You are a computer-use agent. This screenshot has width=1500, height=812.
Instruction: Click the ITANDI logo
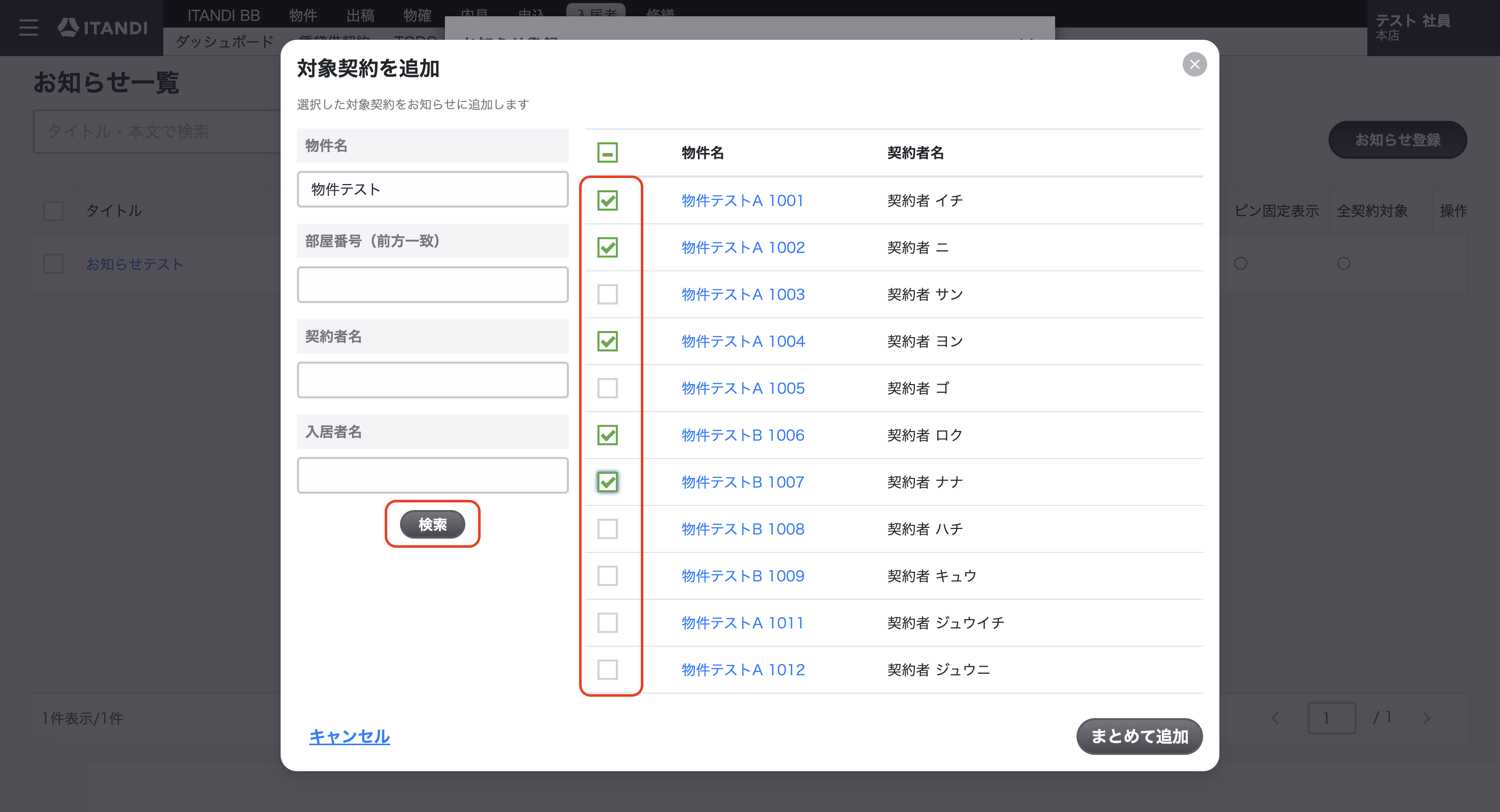coord(103,28)
